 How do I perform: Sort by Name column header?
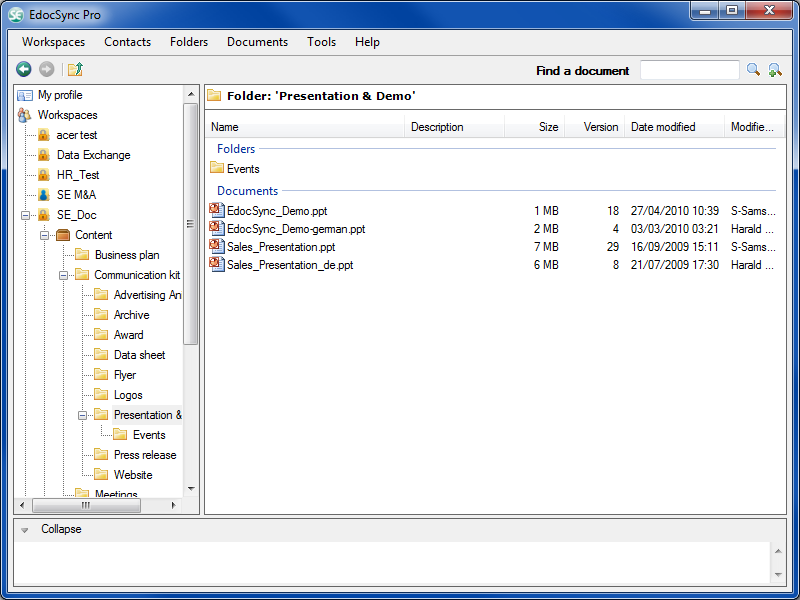305,127
